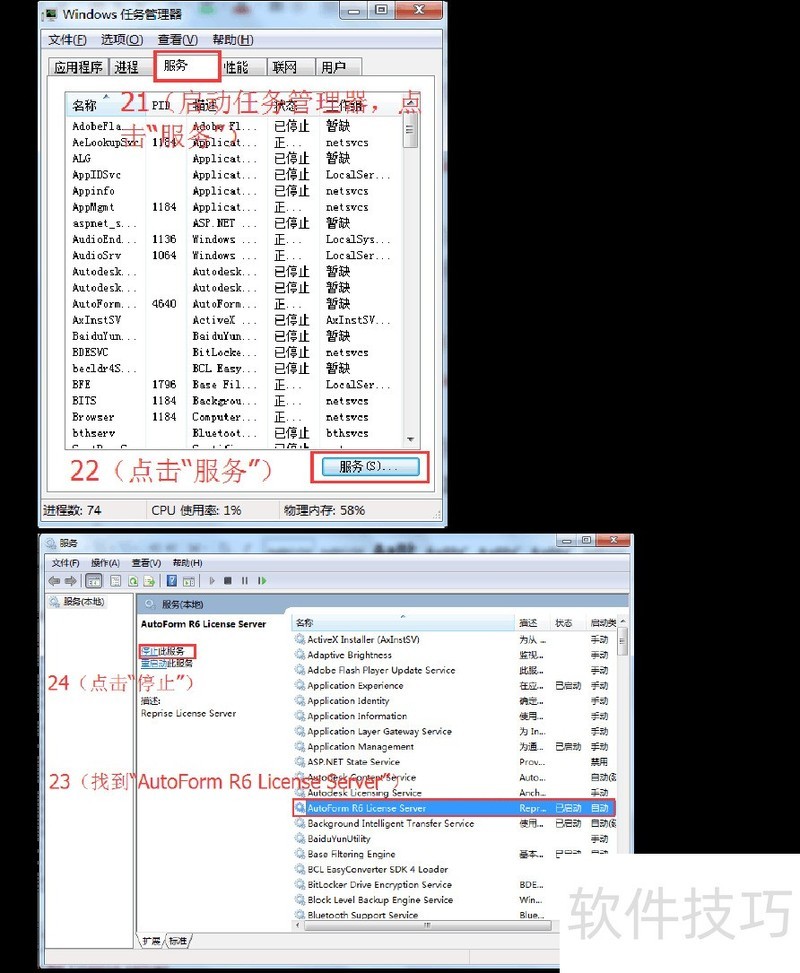This screenshot has height=973, width=800.
Task: Open 查看(V) menu in Task Manager
Action: (x=178, y=40)
